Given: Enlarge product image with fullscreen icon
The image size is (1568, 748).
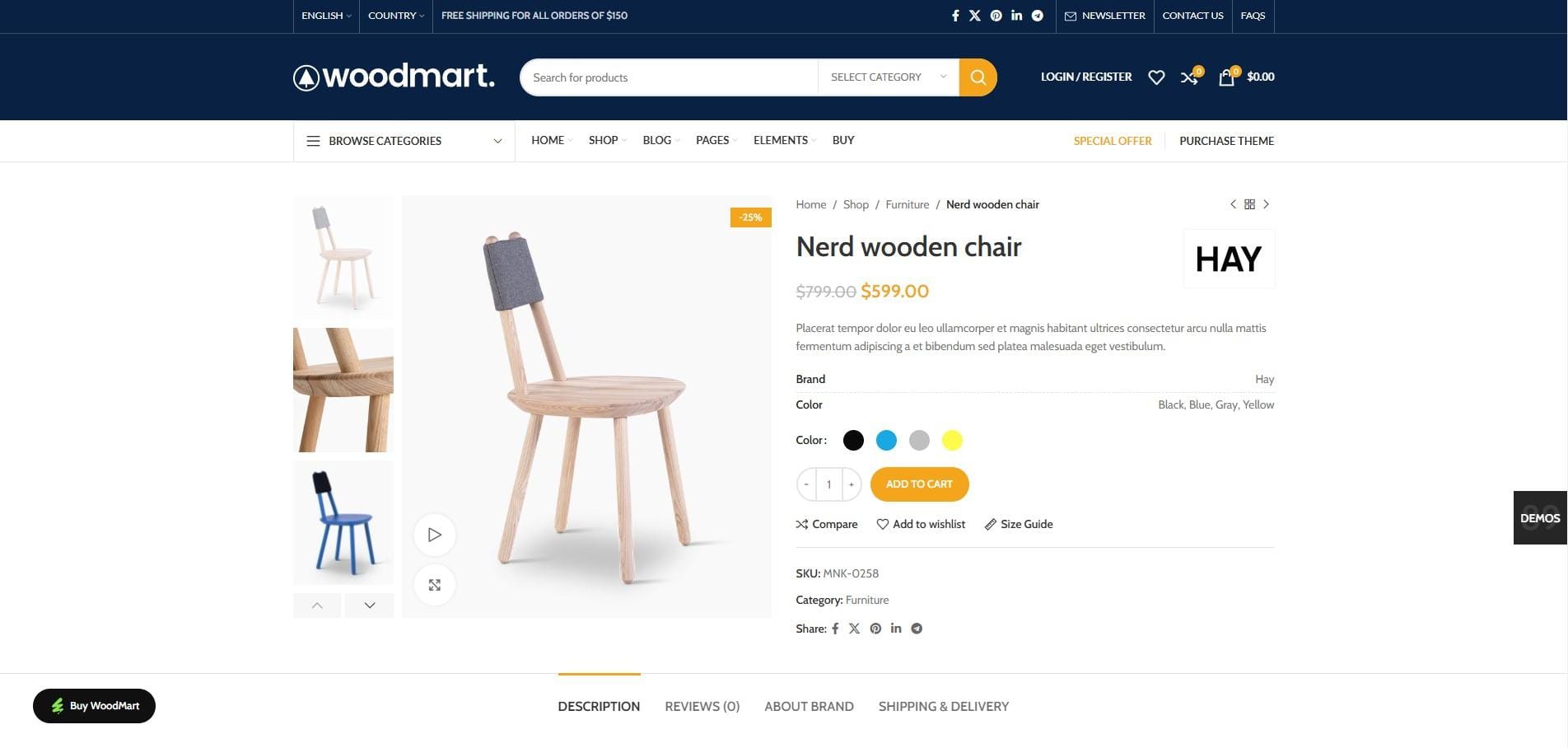Looking at the screenshot, I should pyautogui.click(x=435, y=585).
